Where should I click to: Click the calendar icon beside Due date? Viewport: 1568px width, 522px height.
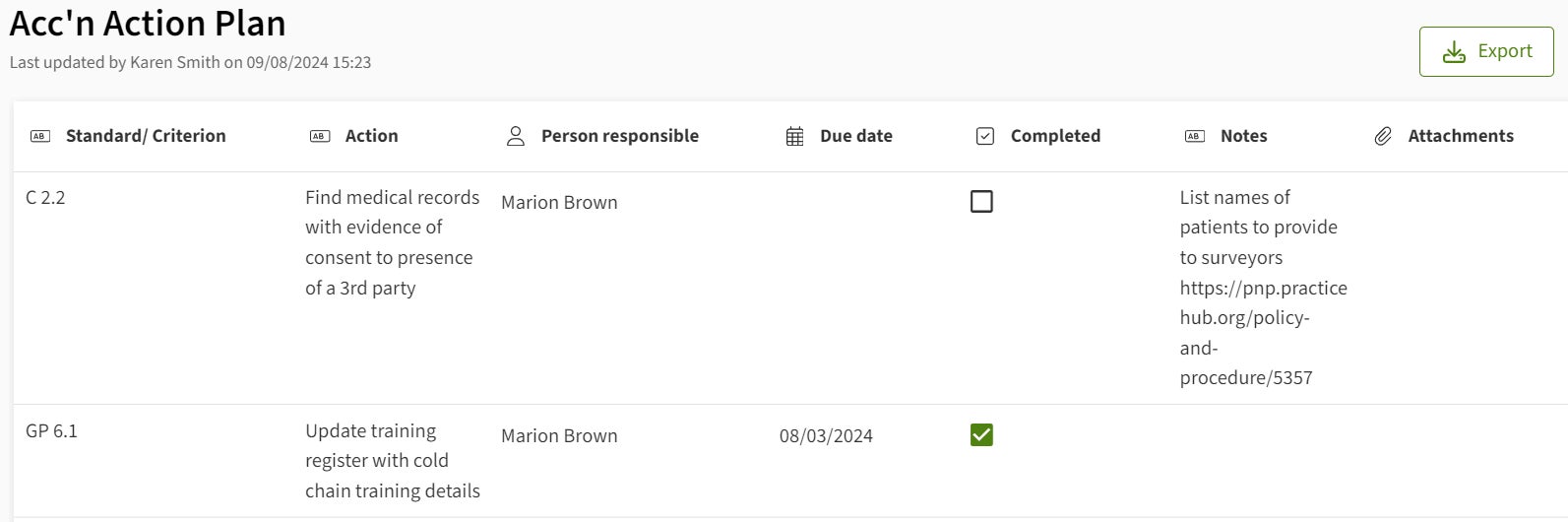pyautogui.click(x=794, y=136)
